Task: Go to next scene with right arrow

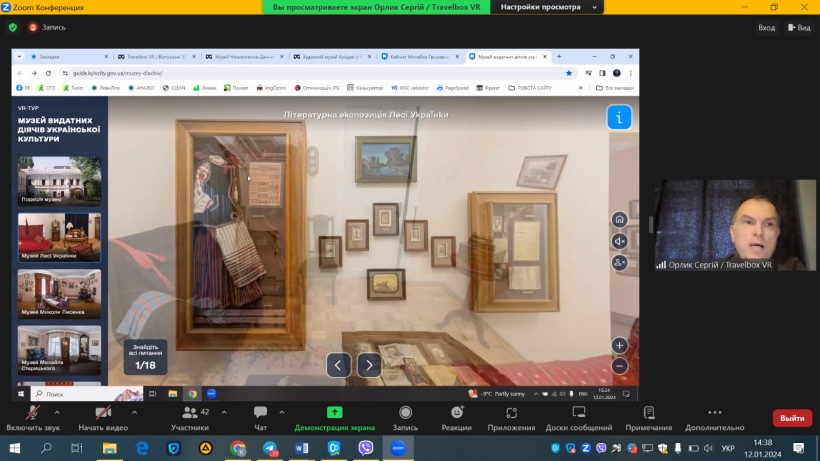Action: coord(369,365)
